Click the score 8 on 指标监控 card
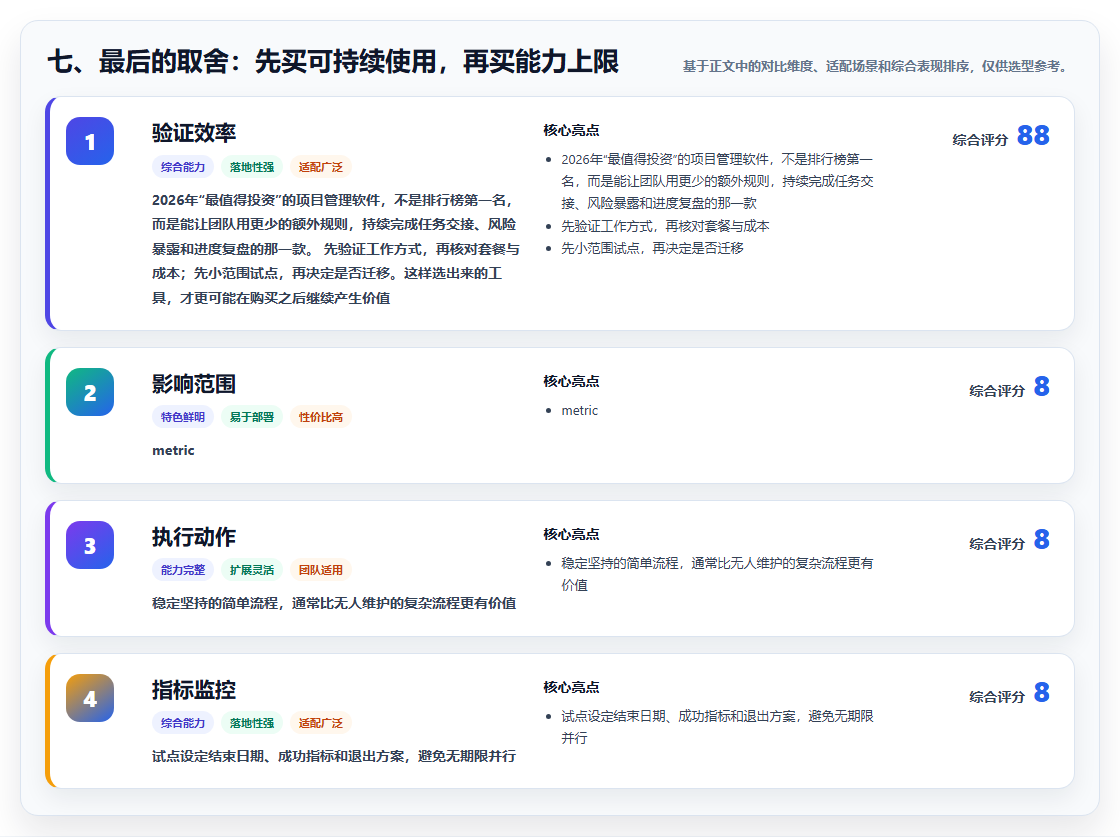The width and height of the screenshot is (1120, 837). tap(1041, 692)
